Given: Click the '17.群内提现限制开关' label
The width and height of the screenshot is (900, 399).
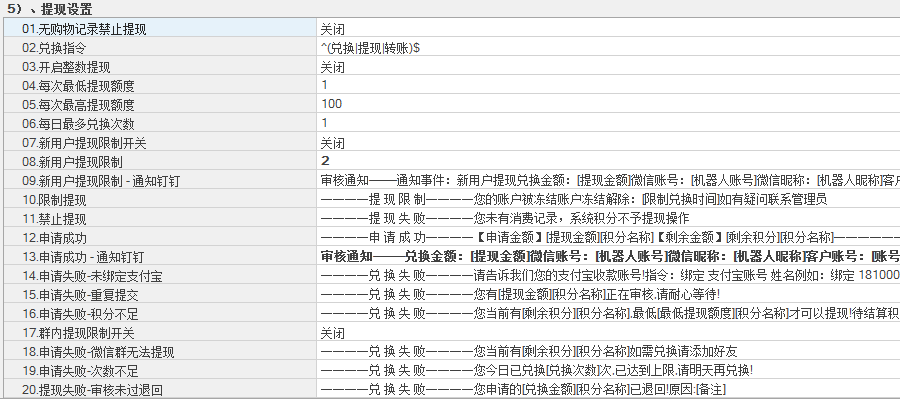Looking at the screenshot, I should tap(78, 333).
